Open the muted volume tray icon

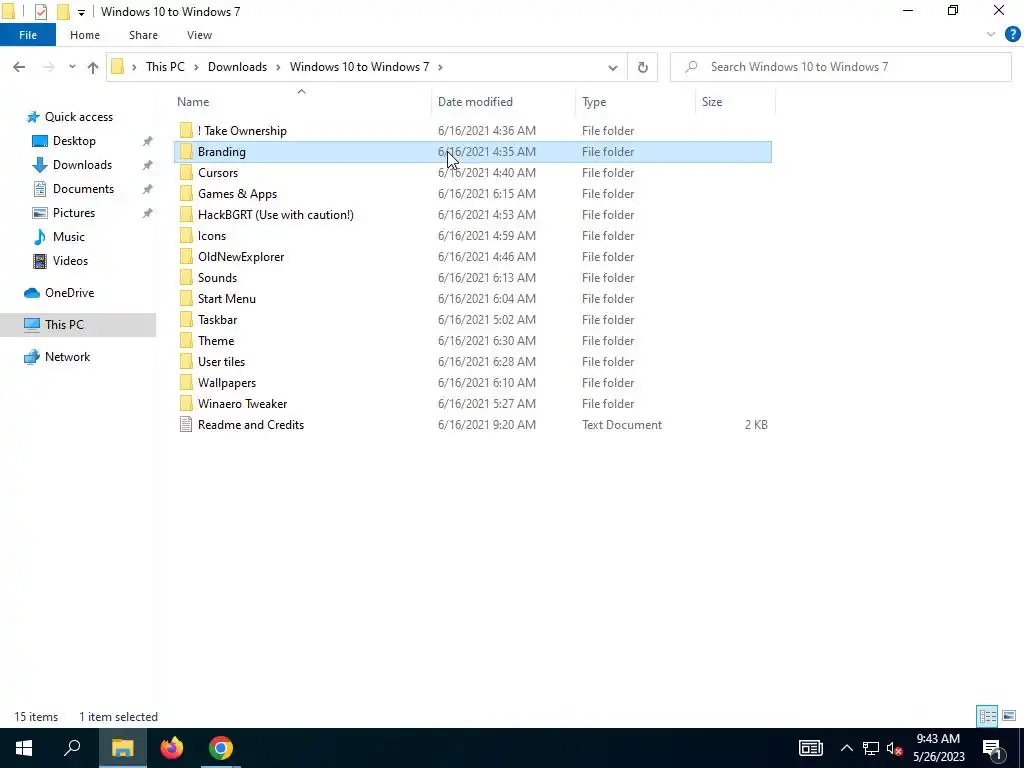pyautogui.click(x=894, y=748)
